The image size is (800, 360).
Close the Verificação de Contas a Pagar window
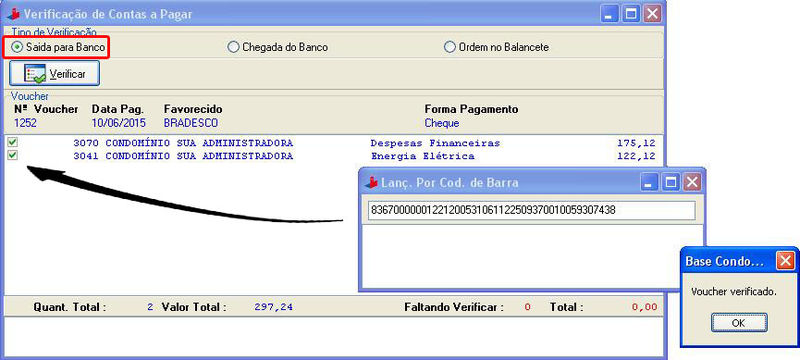652,14
